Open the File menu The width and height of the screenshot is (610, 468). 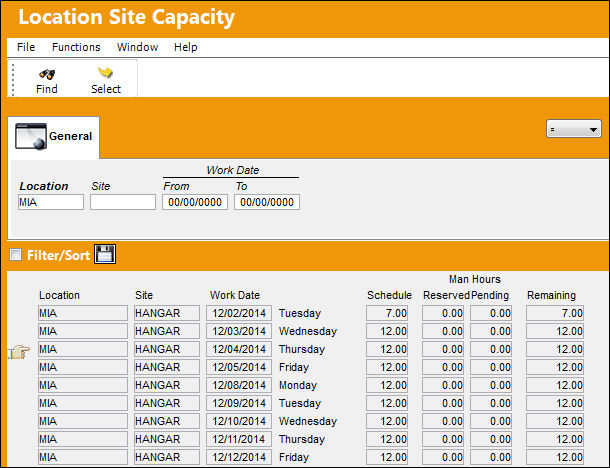[26, 47]
